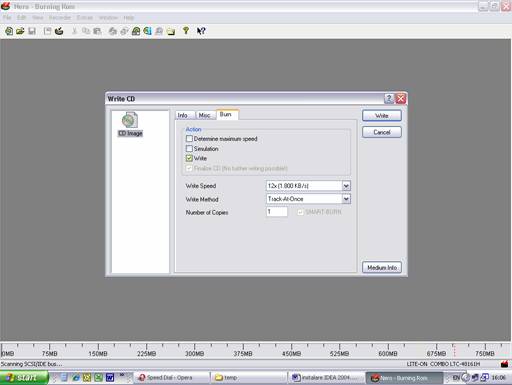Click the LITE-ON COMBO recorder status text
The height and width of the screenshot is (385, 512).
(x=443, y=364)
